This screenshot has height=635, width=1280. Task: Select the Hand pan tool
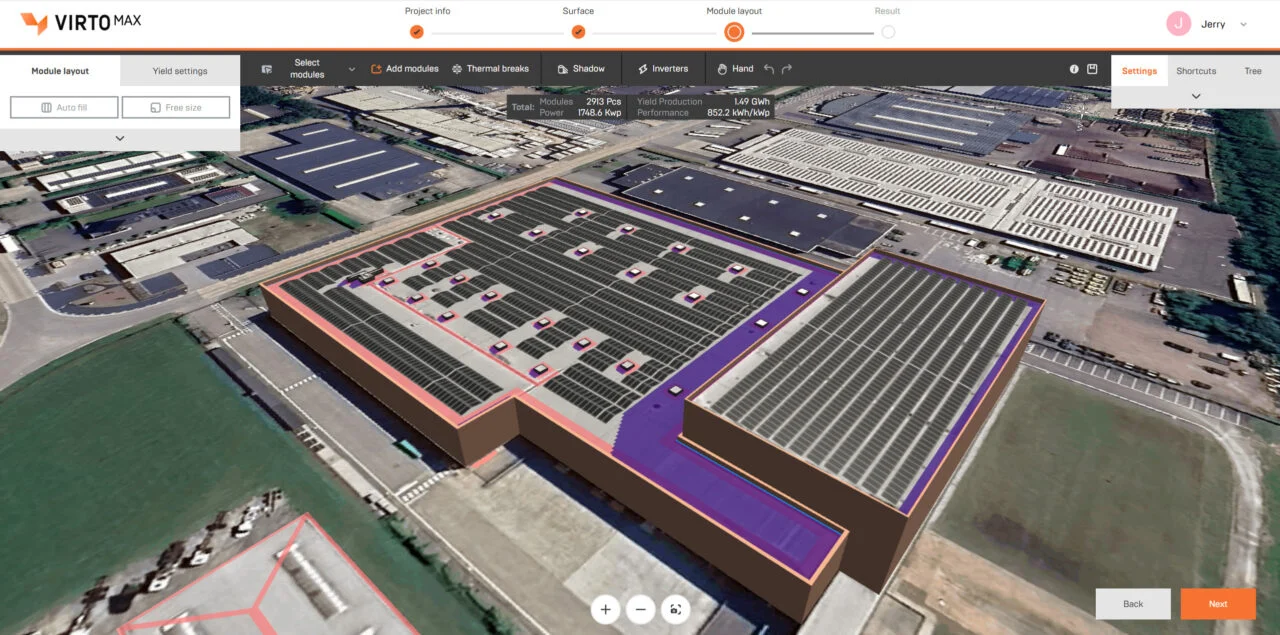point(735,69)
